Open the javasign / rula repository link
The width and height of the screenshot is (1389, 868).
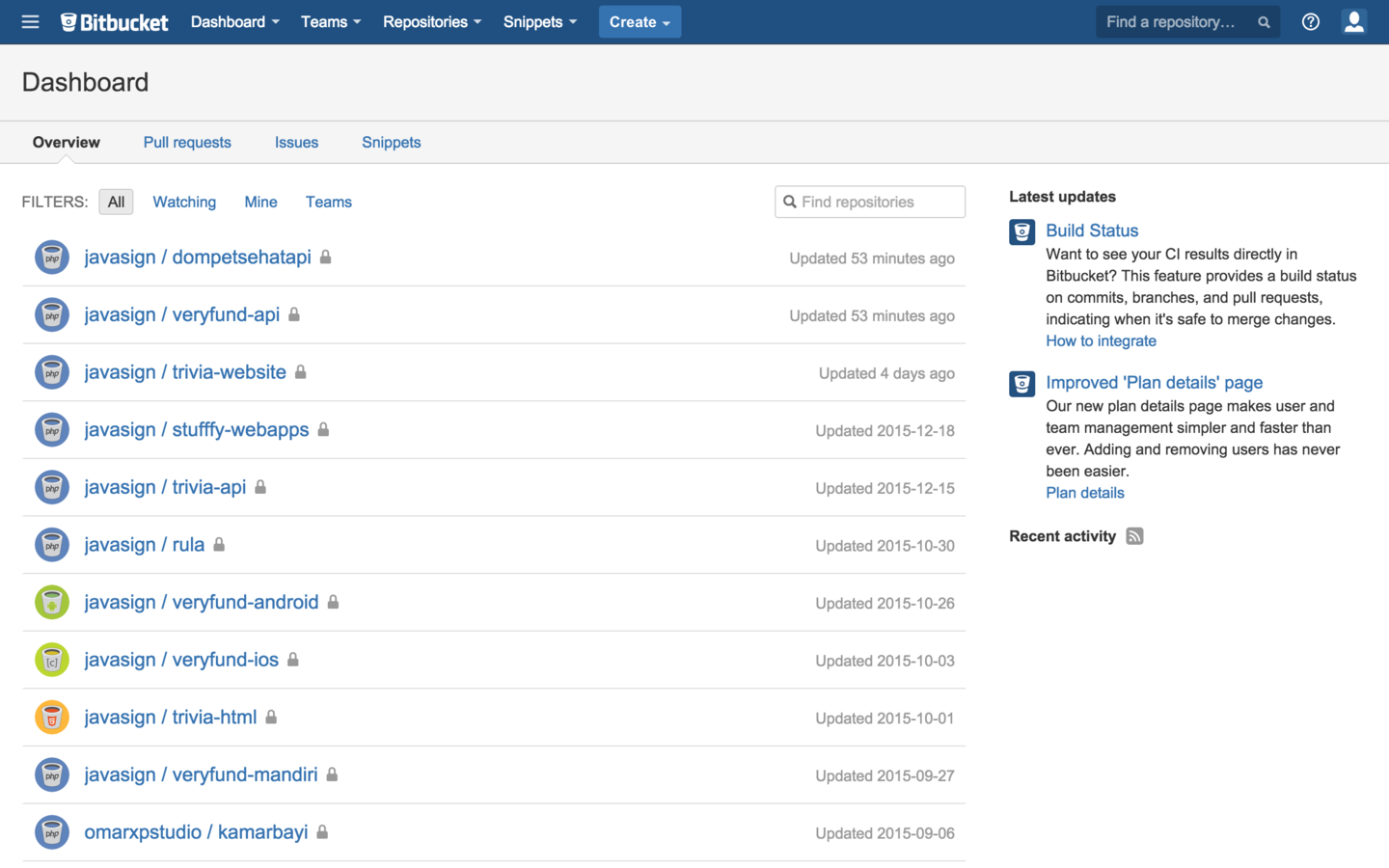(145, 545)
